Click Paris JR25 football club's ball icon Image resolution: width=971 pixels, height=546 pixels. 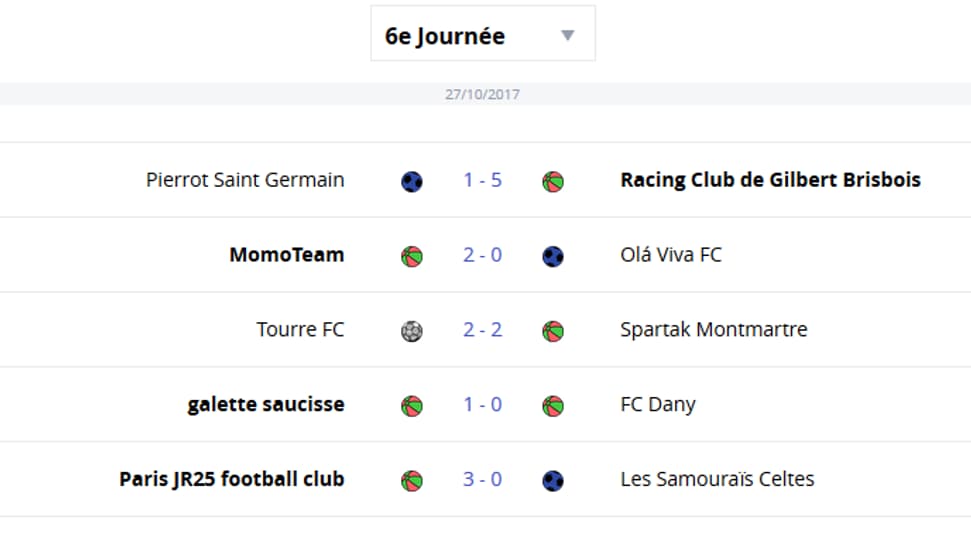[x=412, y=480]
